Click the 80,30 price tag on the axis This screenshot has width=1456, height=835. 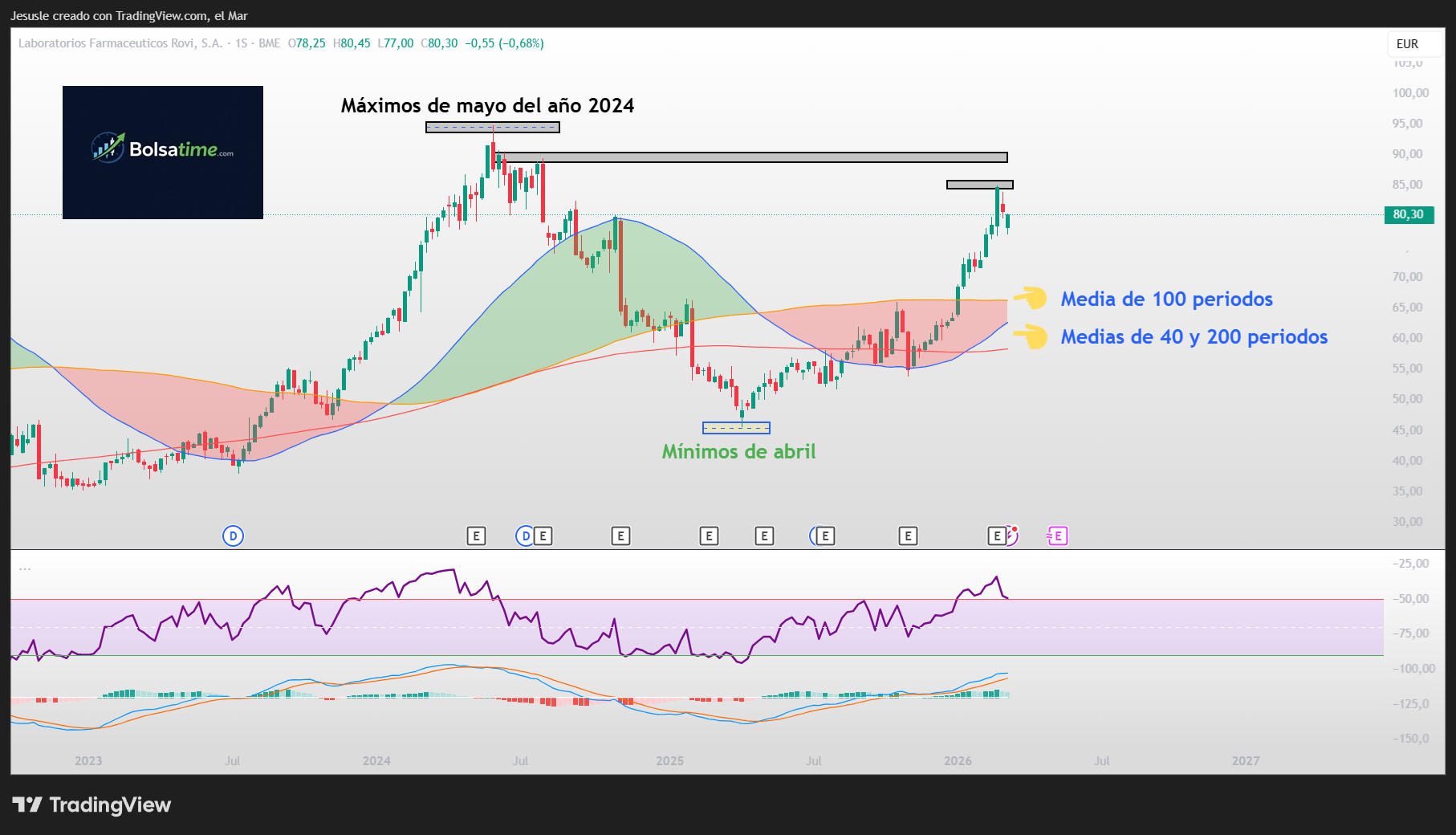(x=1409, y=215)
